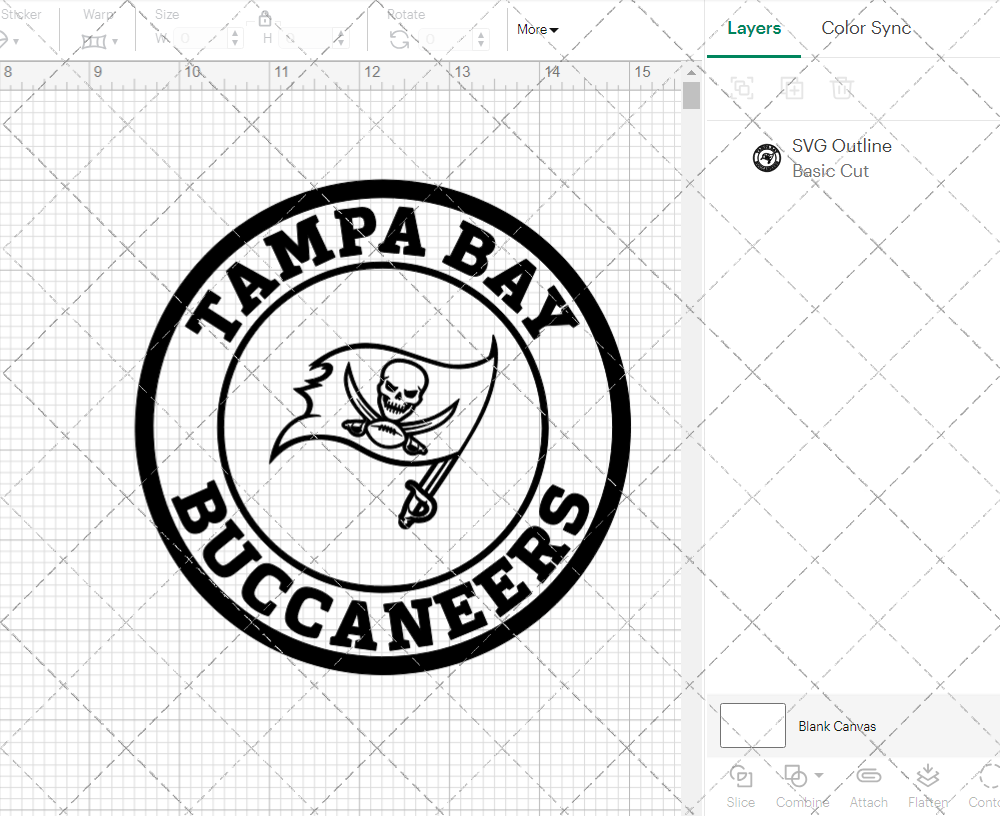The width and height of the screenshot is (1000, 816).
Task: Open the More options dropdown
Action: (x=537, y=30)
